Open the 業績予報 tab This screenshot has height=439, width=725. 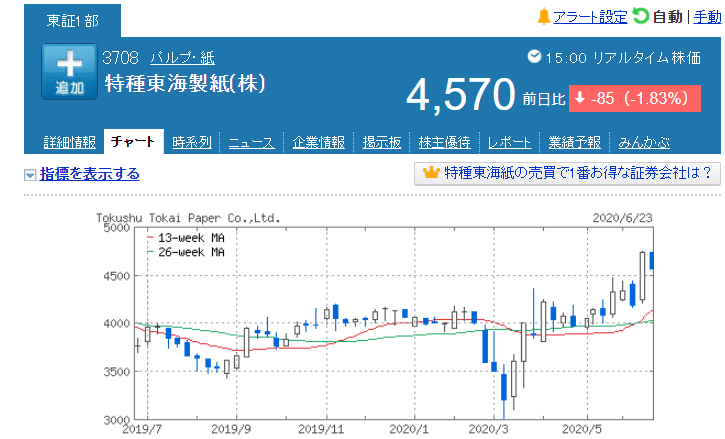click(x=574, y=142)
